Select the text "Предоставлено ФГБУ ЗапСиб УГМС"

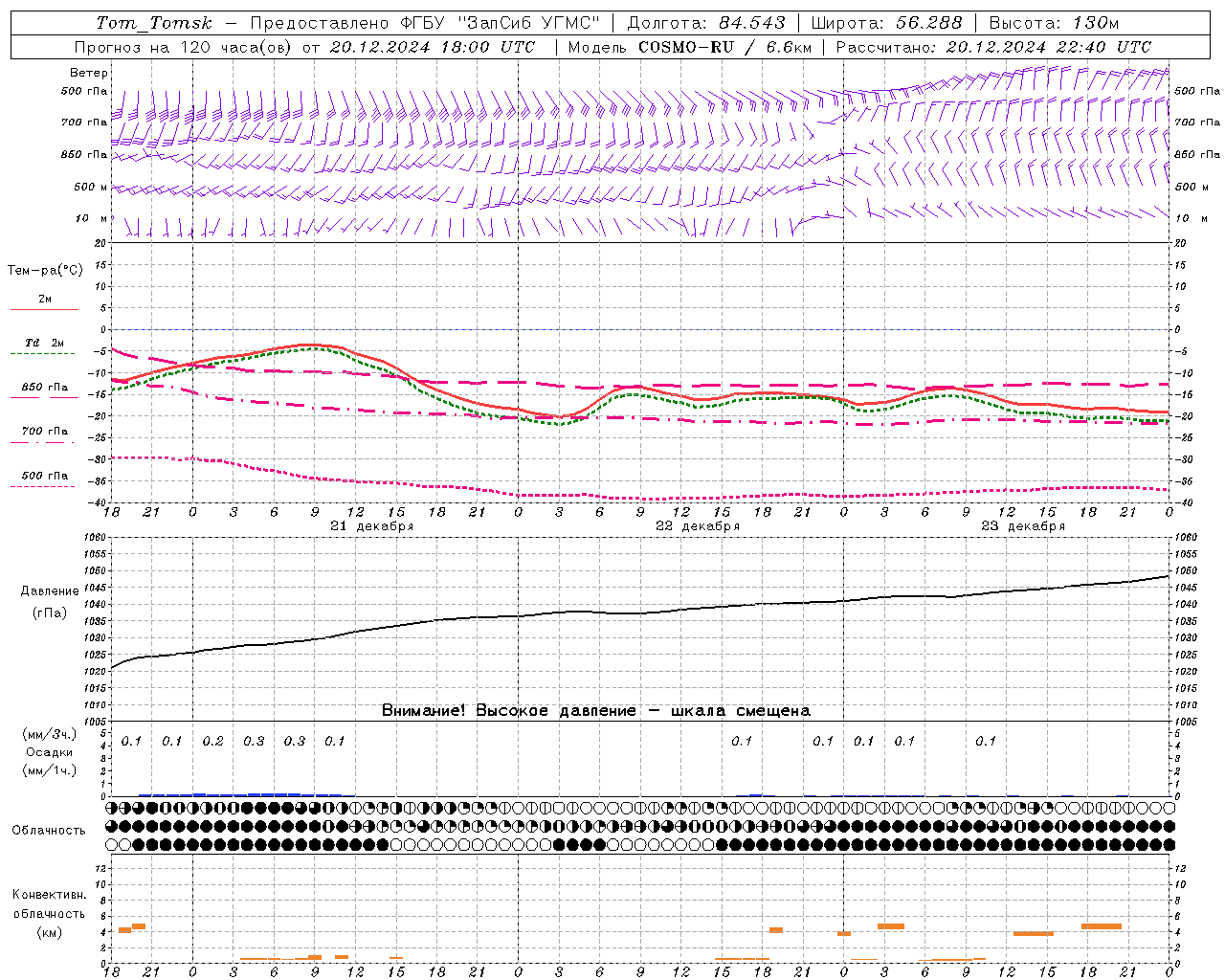pos(425,23)
